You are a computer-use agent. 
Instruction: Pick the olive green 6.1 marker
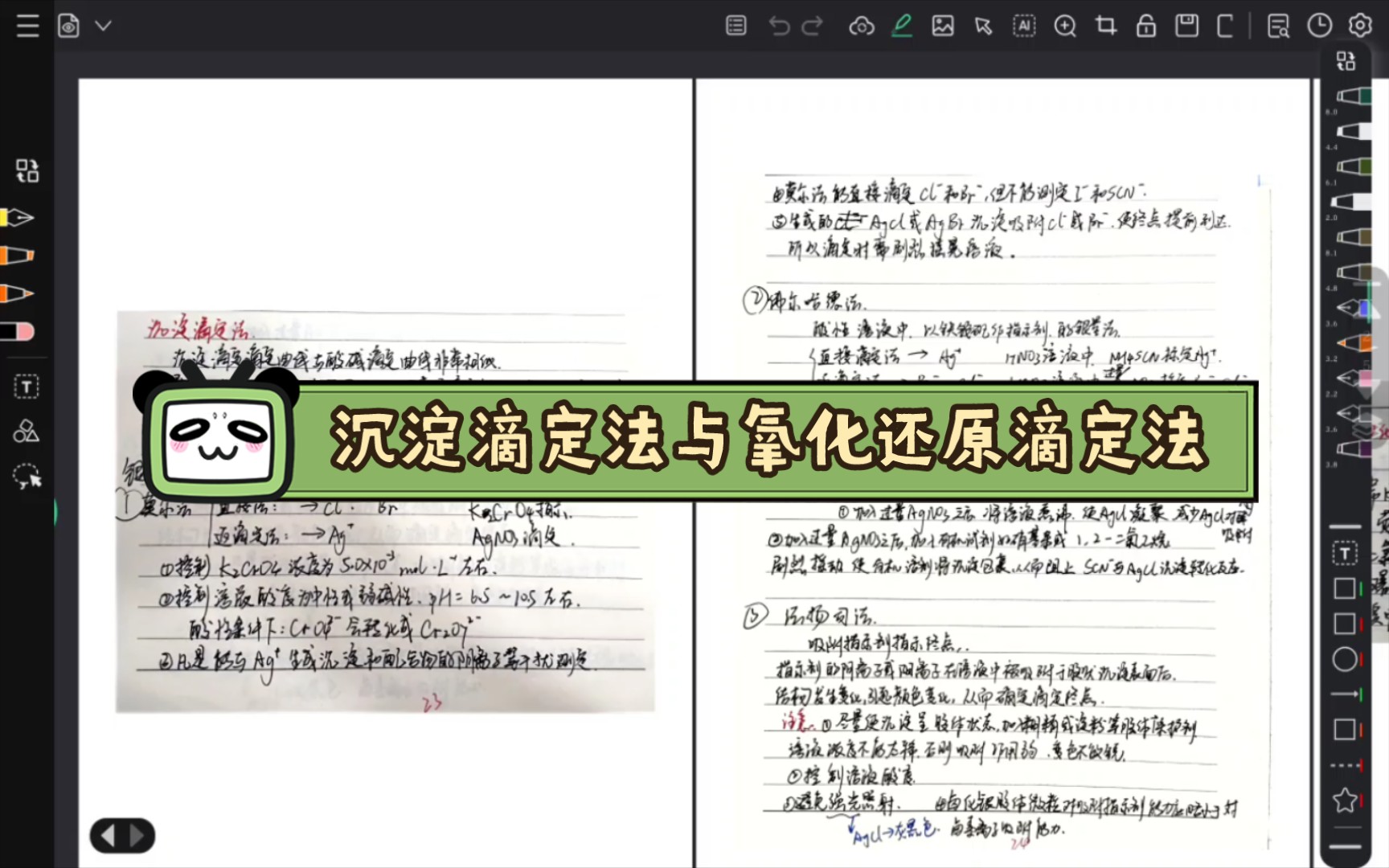1354,166
